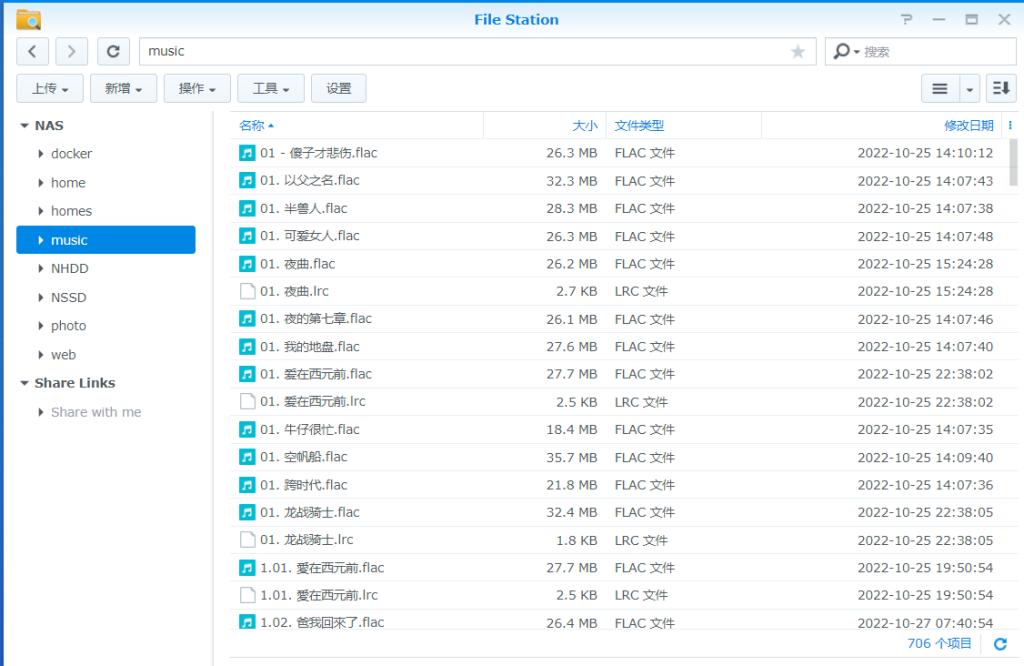This screenshot has width=1024, height=666.
Task: Click the 设置 settings button
Action: [x=338, y=89]
